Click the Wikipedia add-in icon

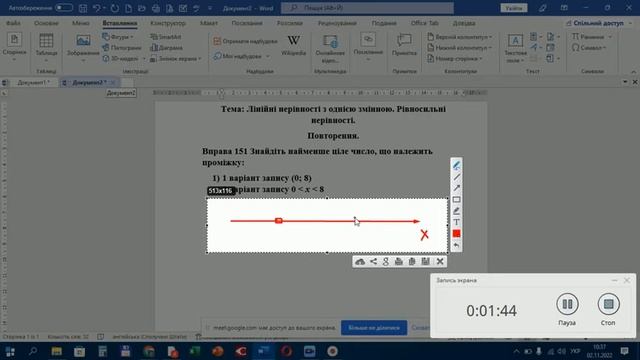point(293,46)
